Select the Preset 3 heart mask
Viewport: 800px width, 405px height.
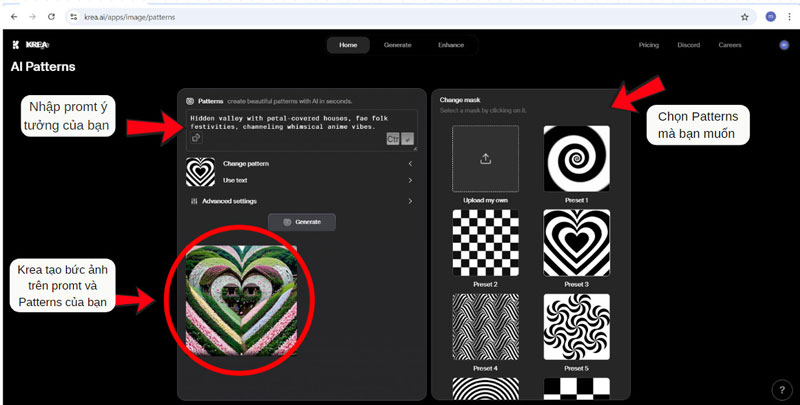pos(577,243)
